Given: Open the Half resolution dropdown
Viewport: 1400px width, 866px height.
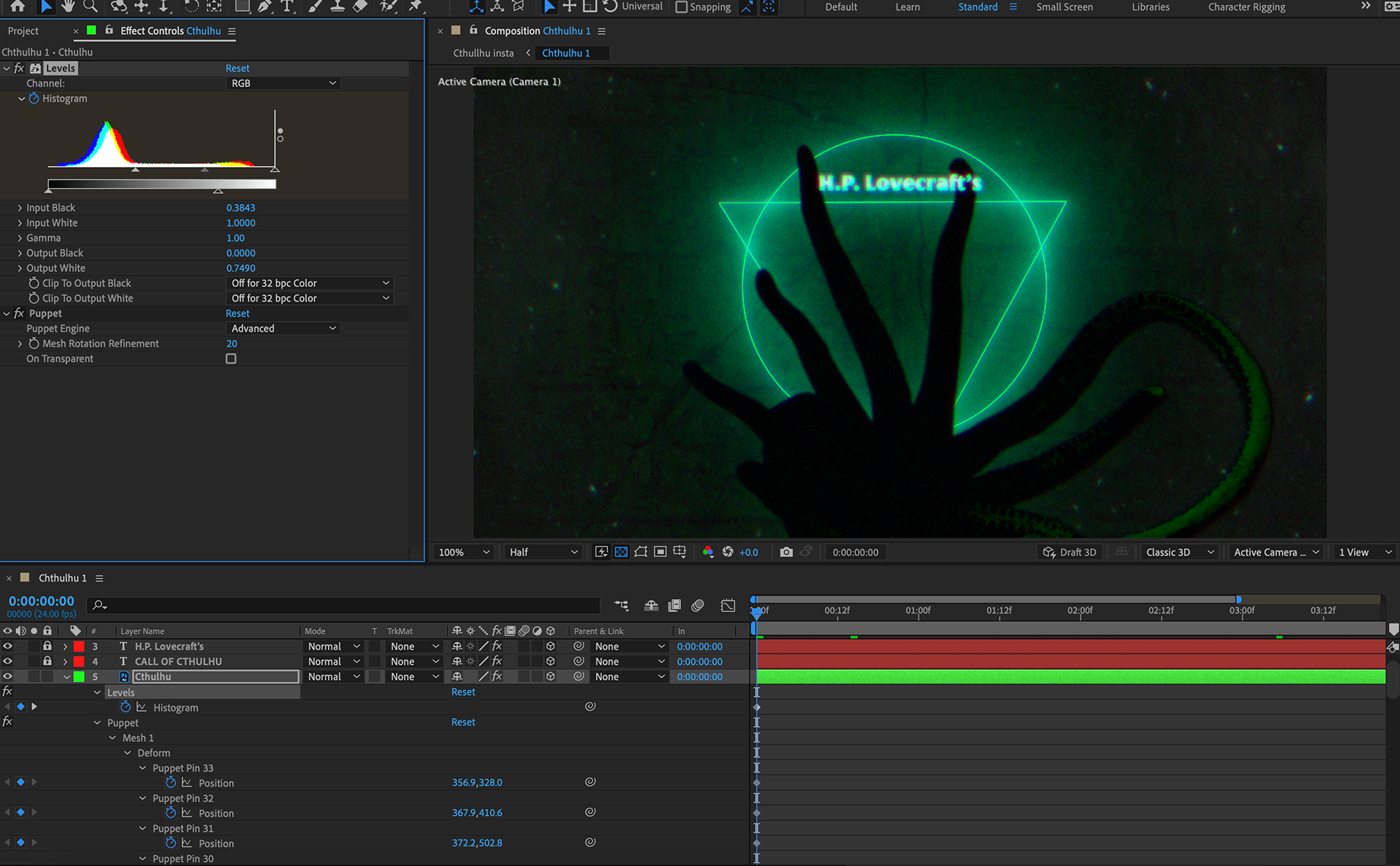Looking at the screenshot, I should (x=543, y=552).
